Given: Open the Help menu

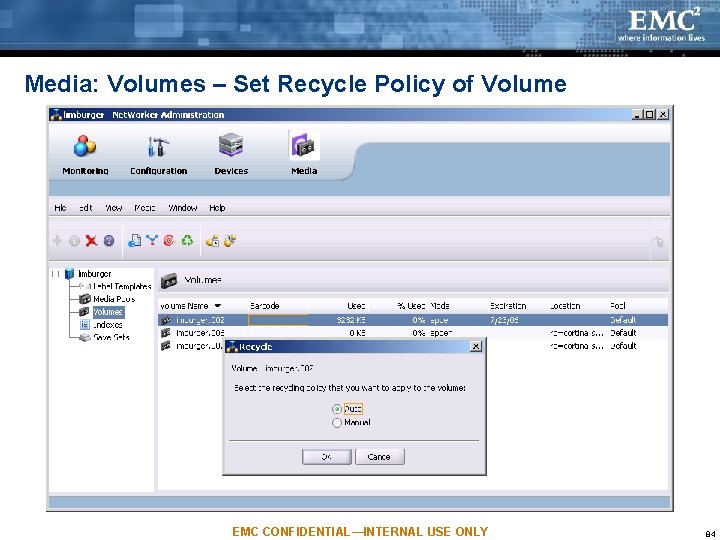Looking at the screenshot, I should pos(217,208).
